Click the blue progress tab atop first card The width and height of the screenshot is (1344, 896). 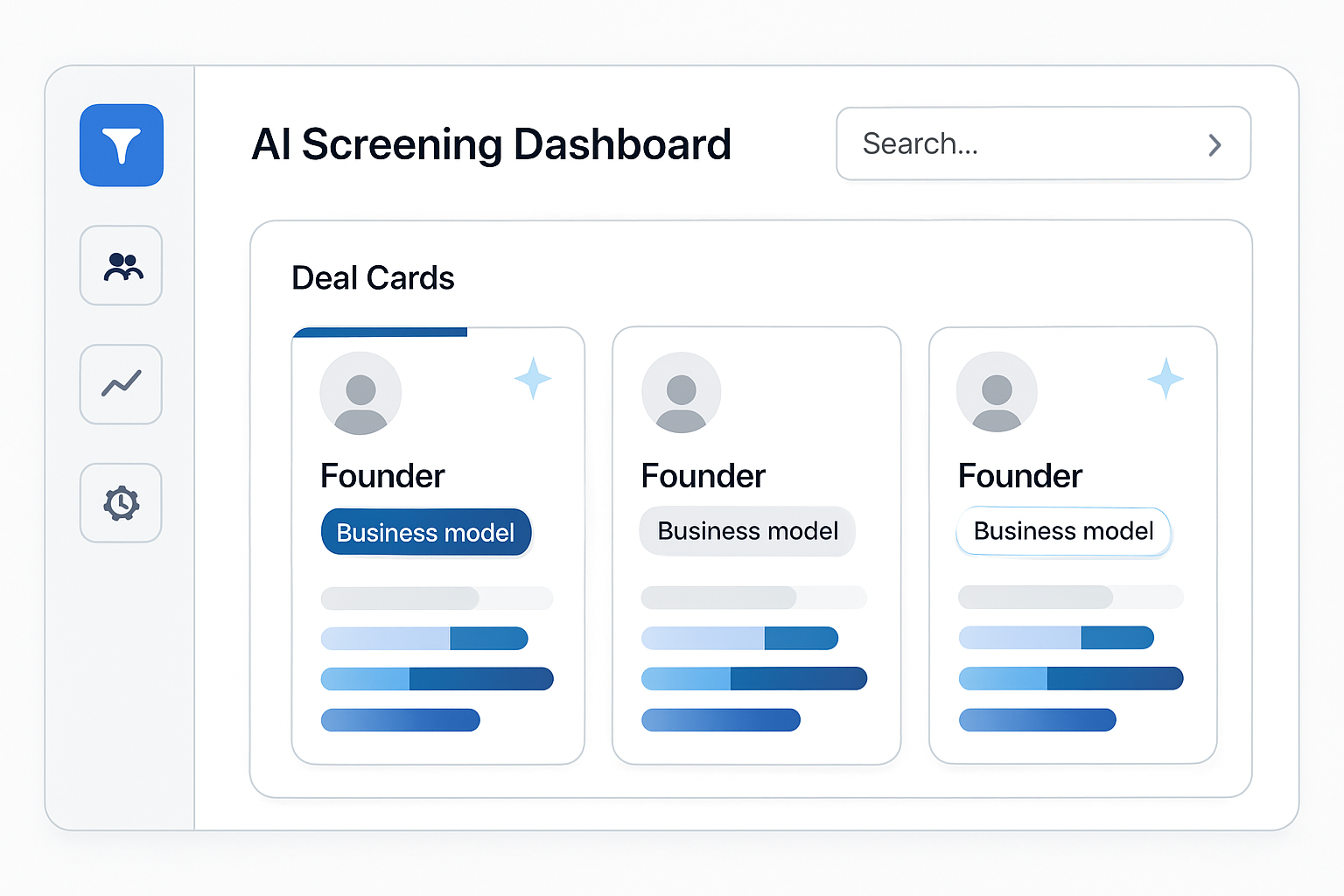380,332
